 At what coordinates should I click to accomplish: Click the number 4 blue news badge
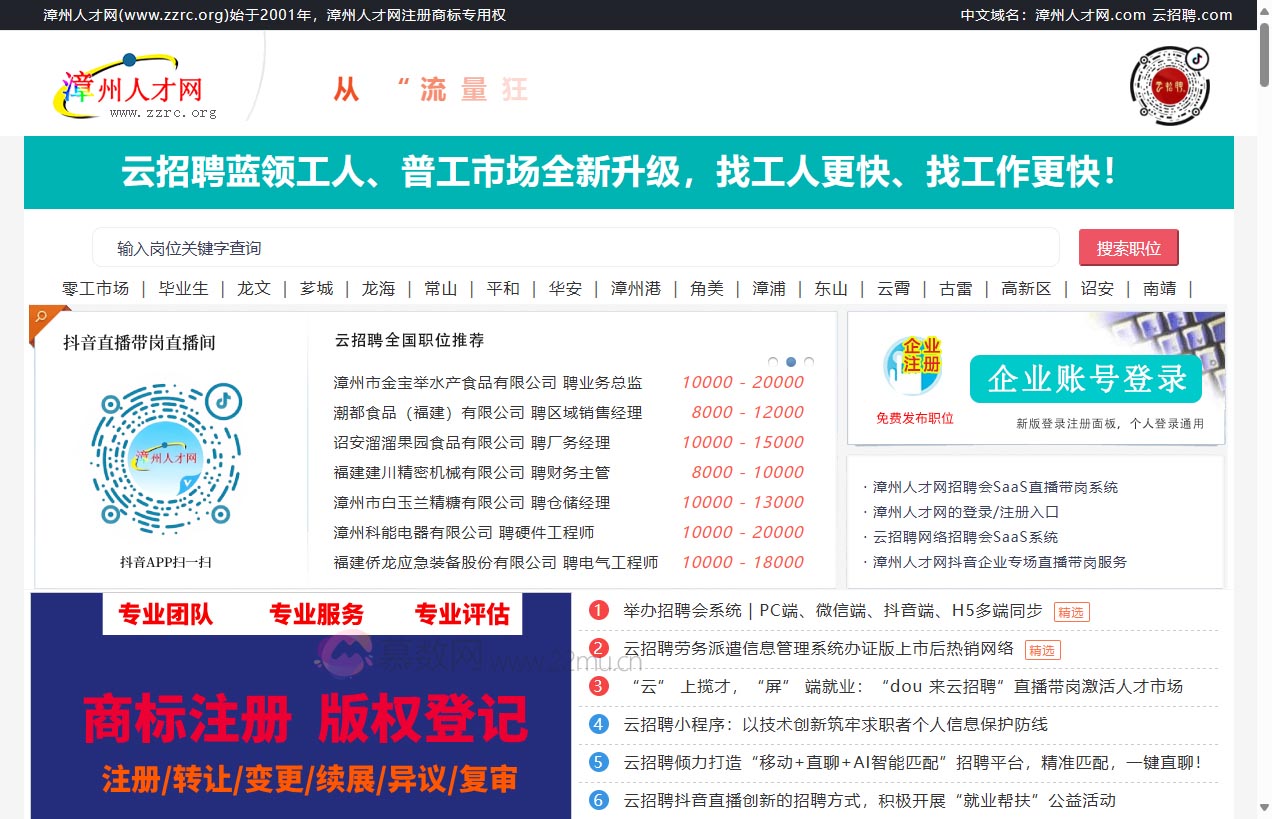click(x=599, y=724)
